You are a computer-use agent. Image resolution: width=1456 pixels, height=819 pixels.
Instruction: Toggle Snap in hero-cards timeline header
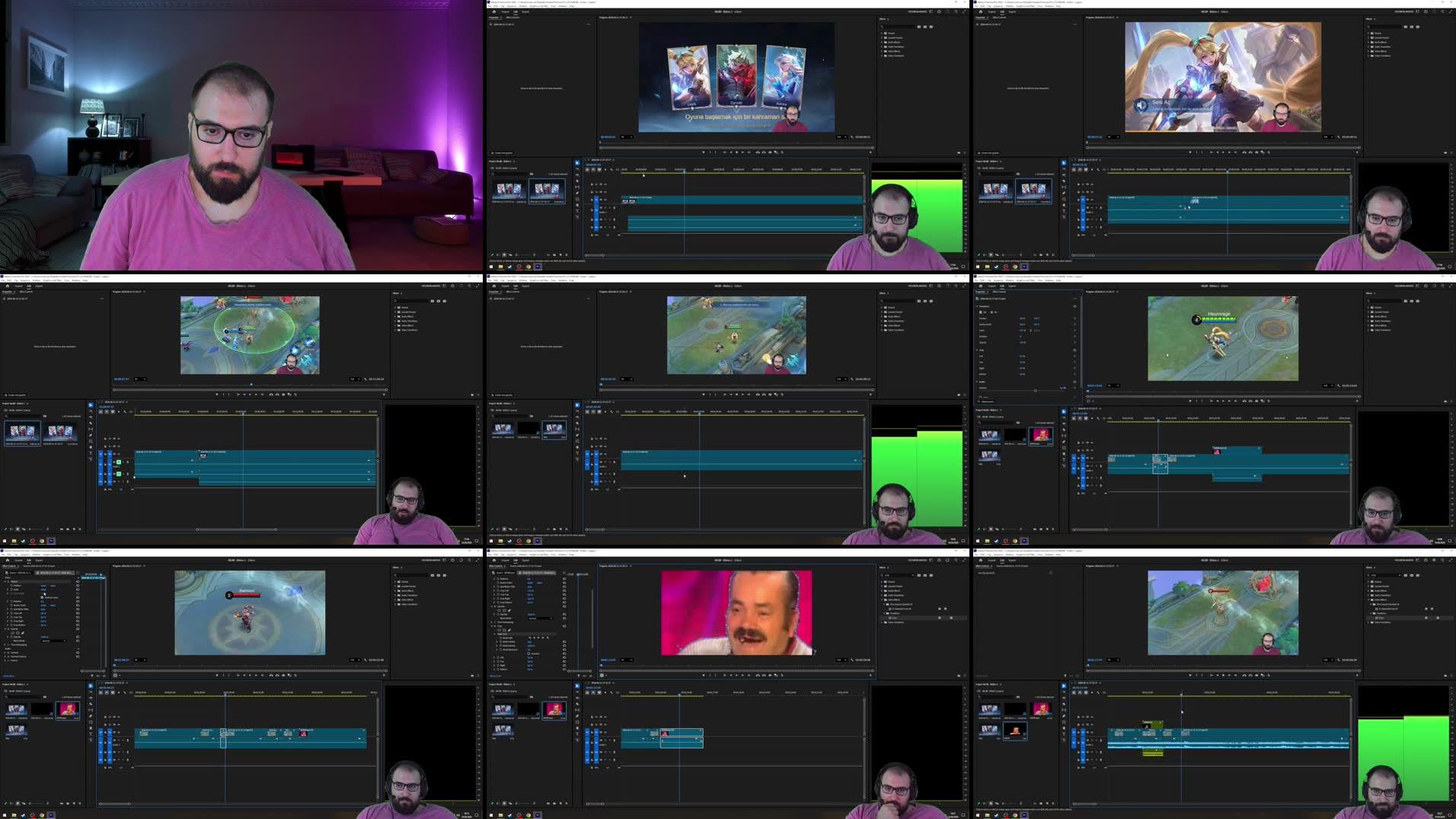pos(593,169)
